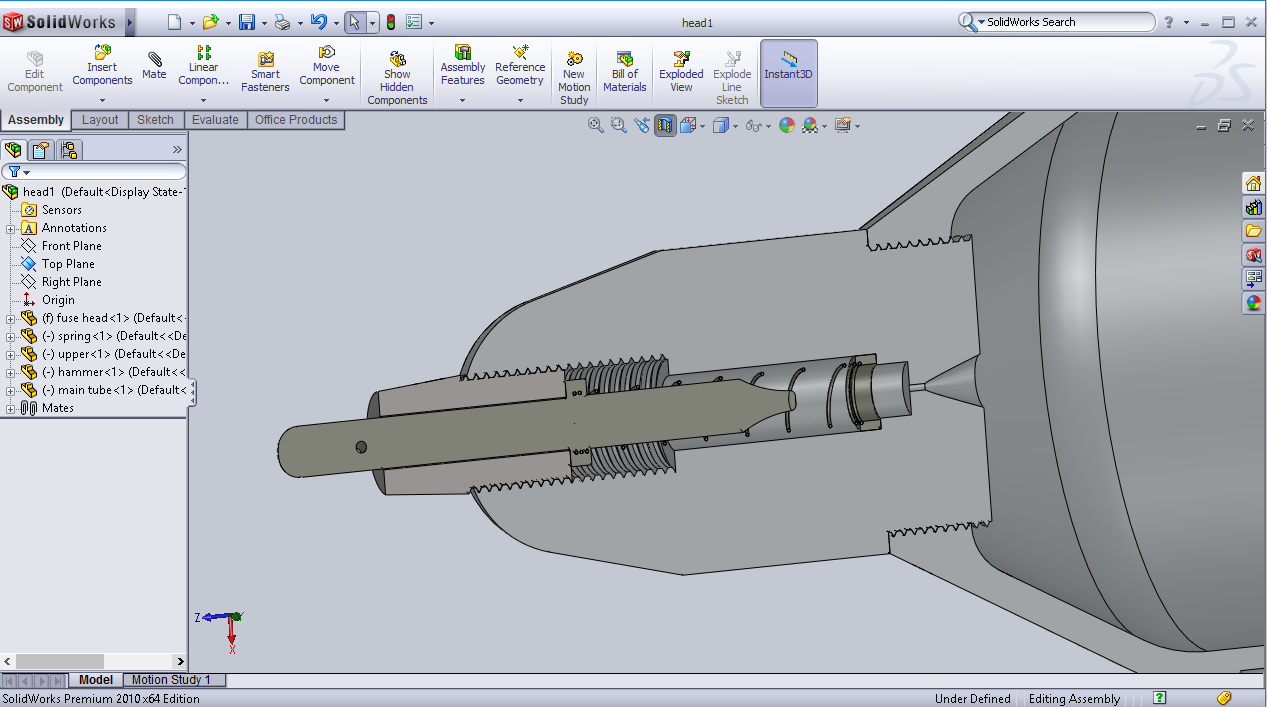Image resolution: width=1267 pixels, height=707 pixels.
Task: Open the View Orientation dropdown arrow
Action: [703, 126]
